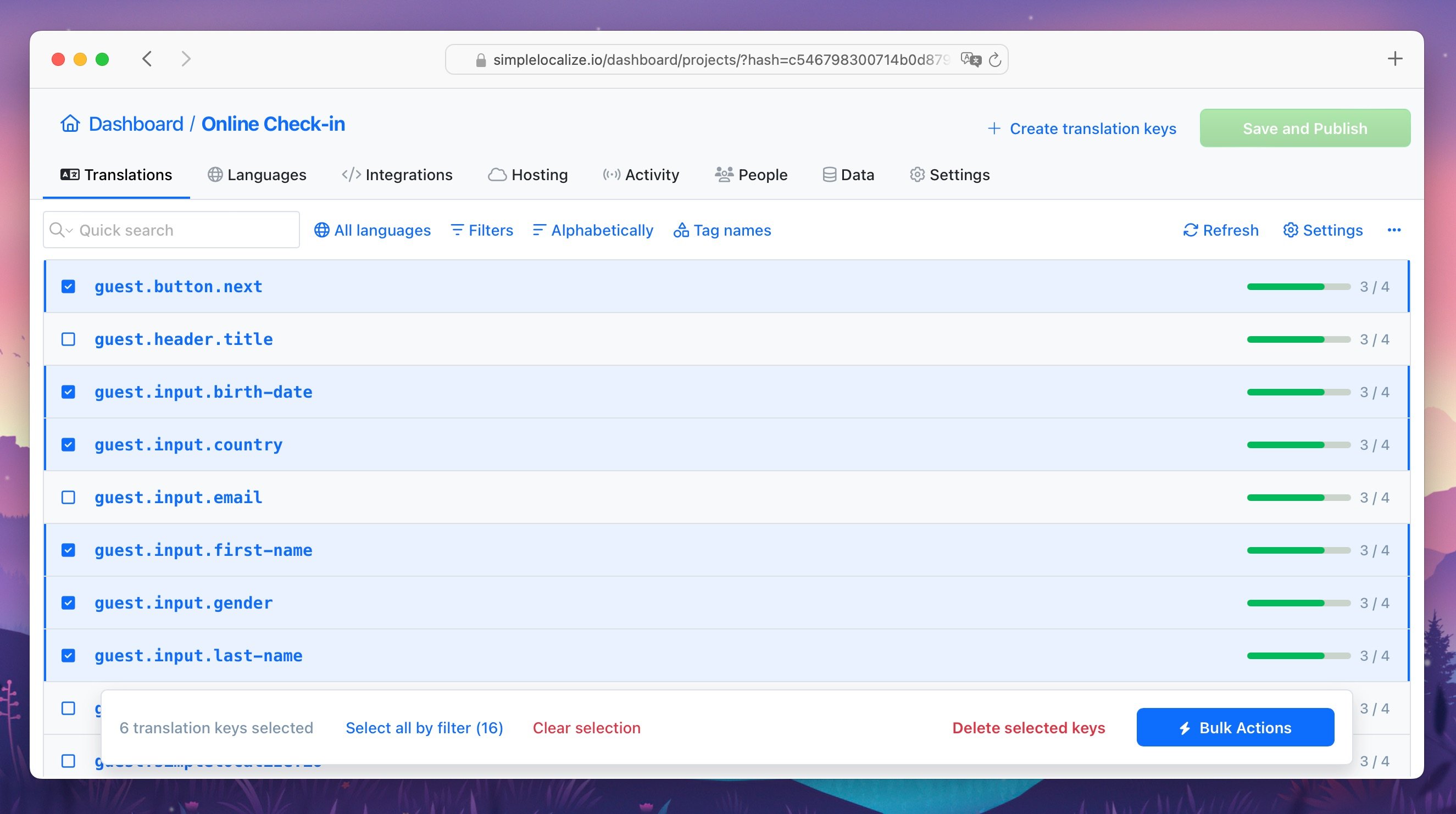Screen dimensions: 1456x814
Task: Reload the page with the refresh icon
Action: click(996, 59)
